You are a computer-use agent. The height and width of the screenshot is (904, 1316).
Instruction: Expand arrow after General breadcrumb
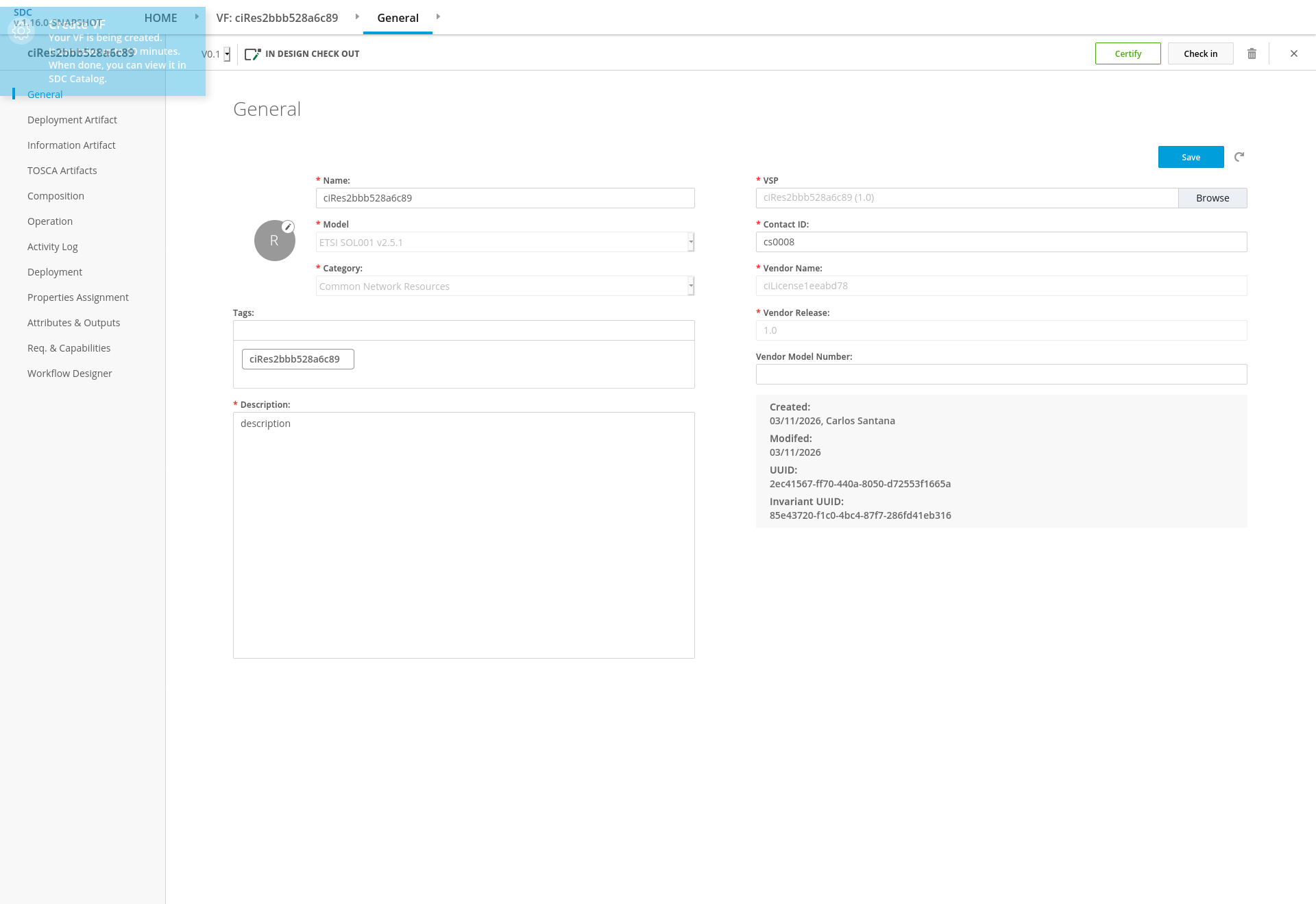[x=438, y=17]
